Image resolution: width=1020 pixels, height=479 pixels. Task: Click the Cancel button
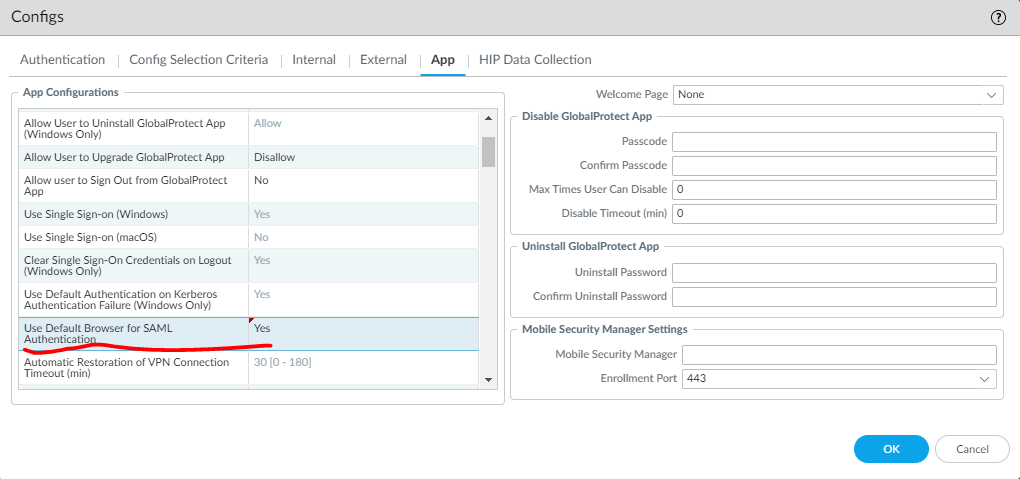(x=972, y=449)
